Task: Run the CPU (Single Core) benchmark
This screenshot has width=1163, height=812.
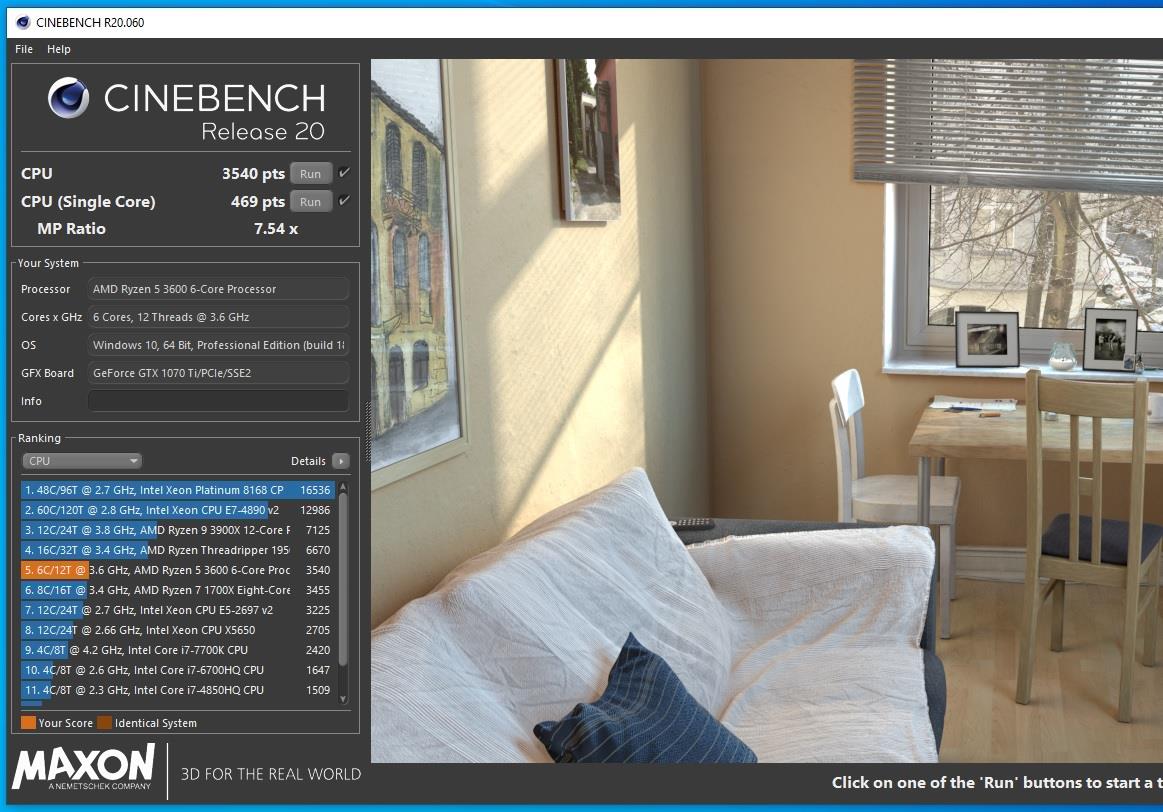Action: coord(310,202)
